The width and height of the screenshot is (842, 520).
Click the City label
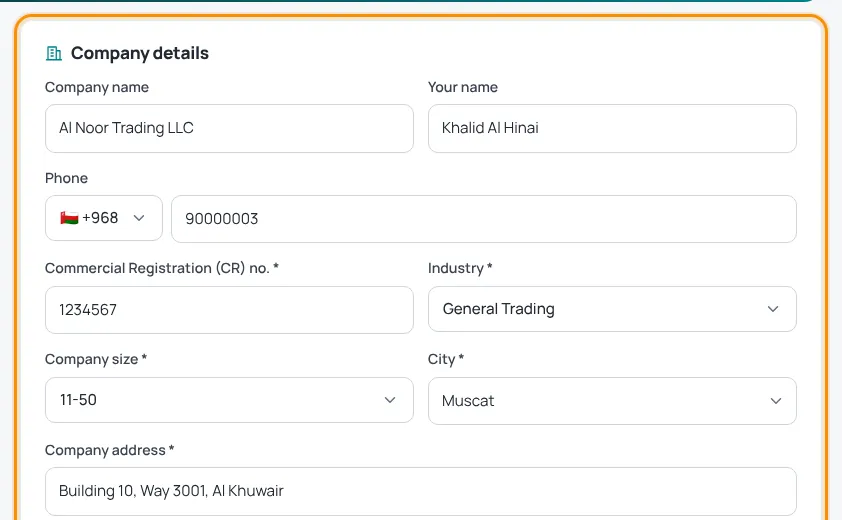(446, 359)
